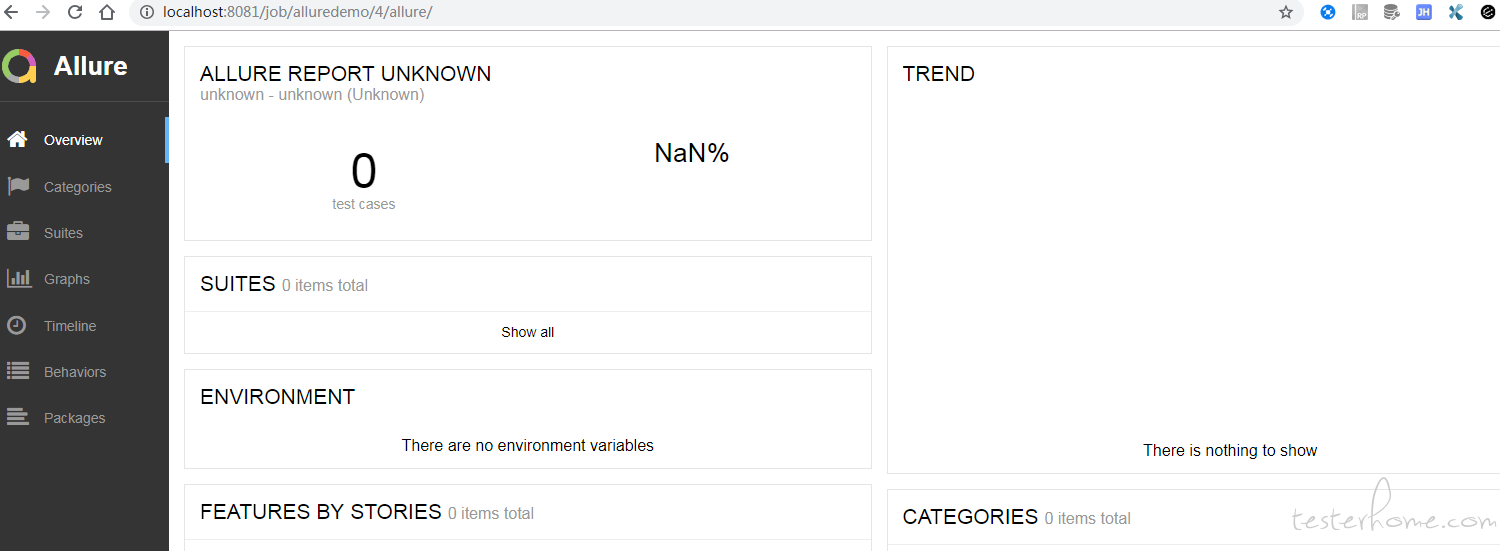
Task: Open the Overview menu item
Action: point(84,140)
